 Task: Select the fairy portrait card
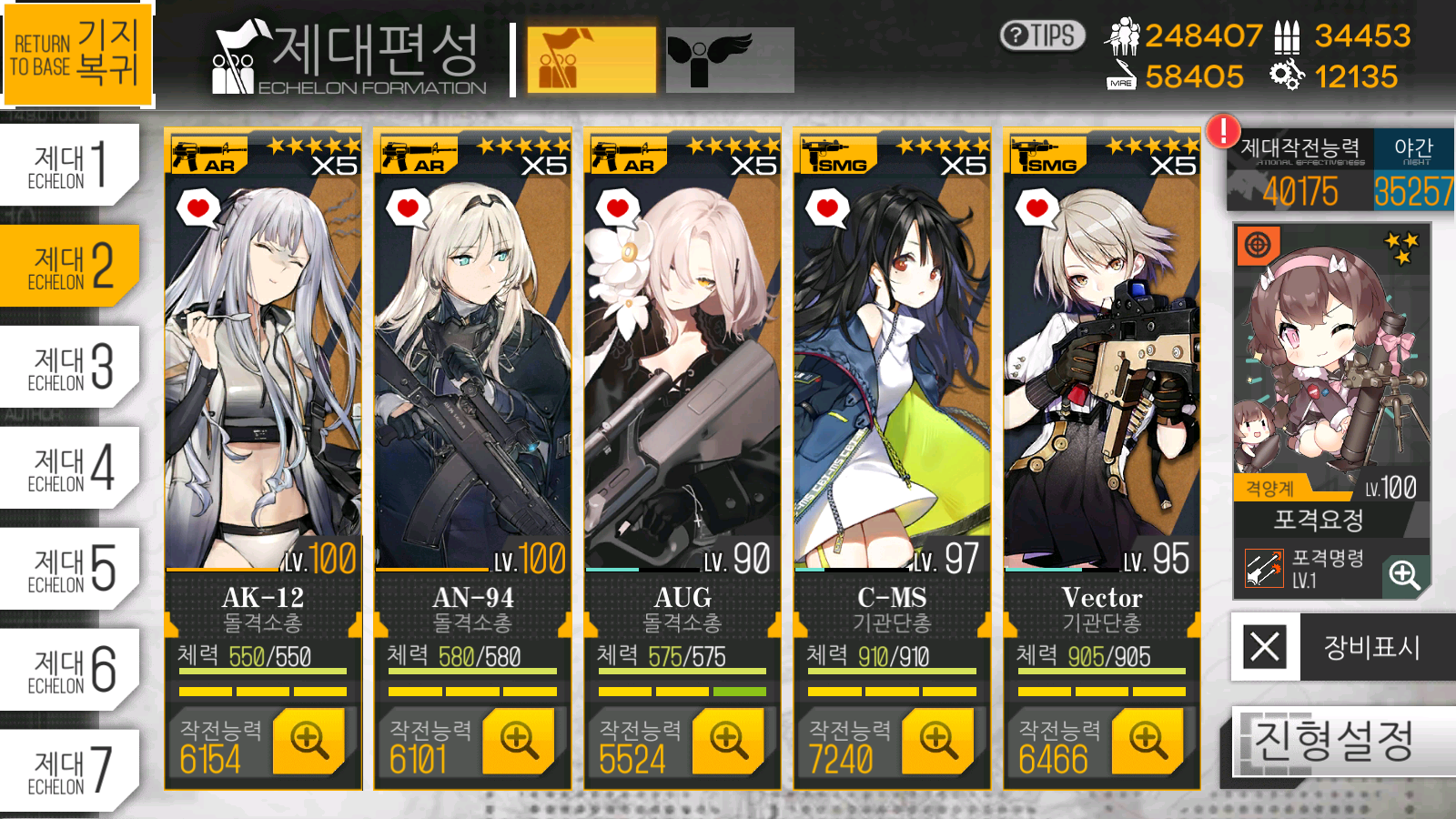pos(1332,361)
